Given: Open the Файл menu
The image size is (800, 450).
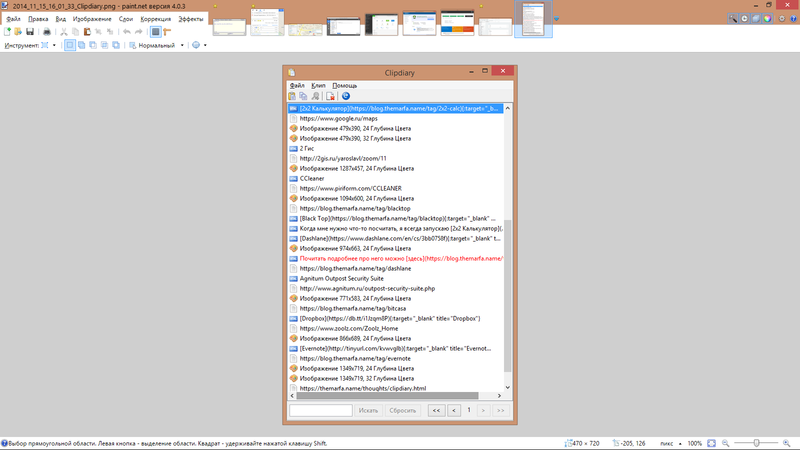Looking at the screenshot, I should click(x=13, y=19).
